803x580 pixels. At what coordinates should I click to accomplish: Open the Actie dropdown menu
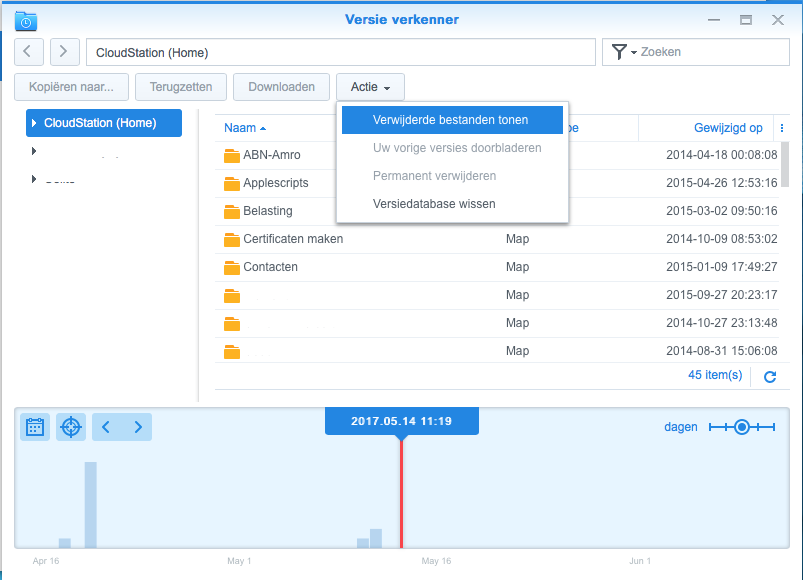click(370, 87)
